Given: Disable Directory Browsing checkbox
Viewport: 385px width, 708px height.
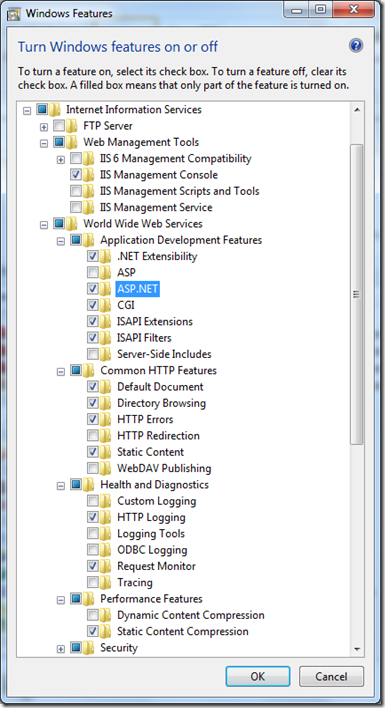Looking at the screenshot, I should (x=93, y=403).
